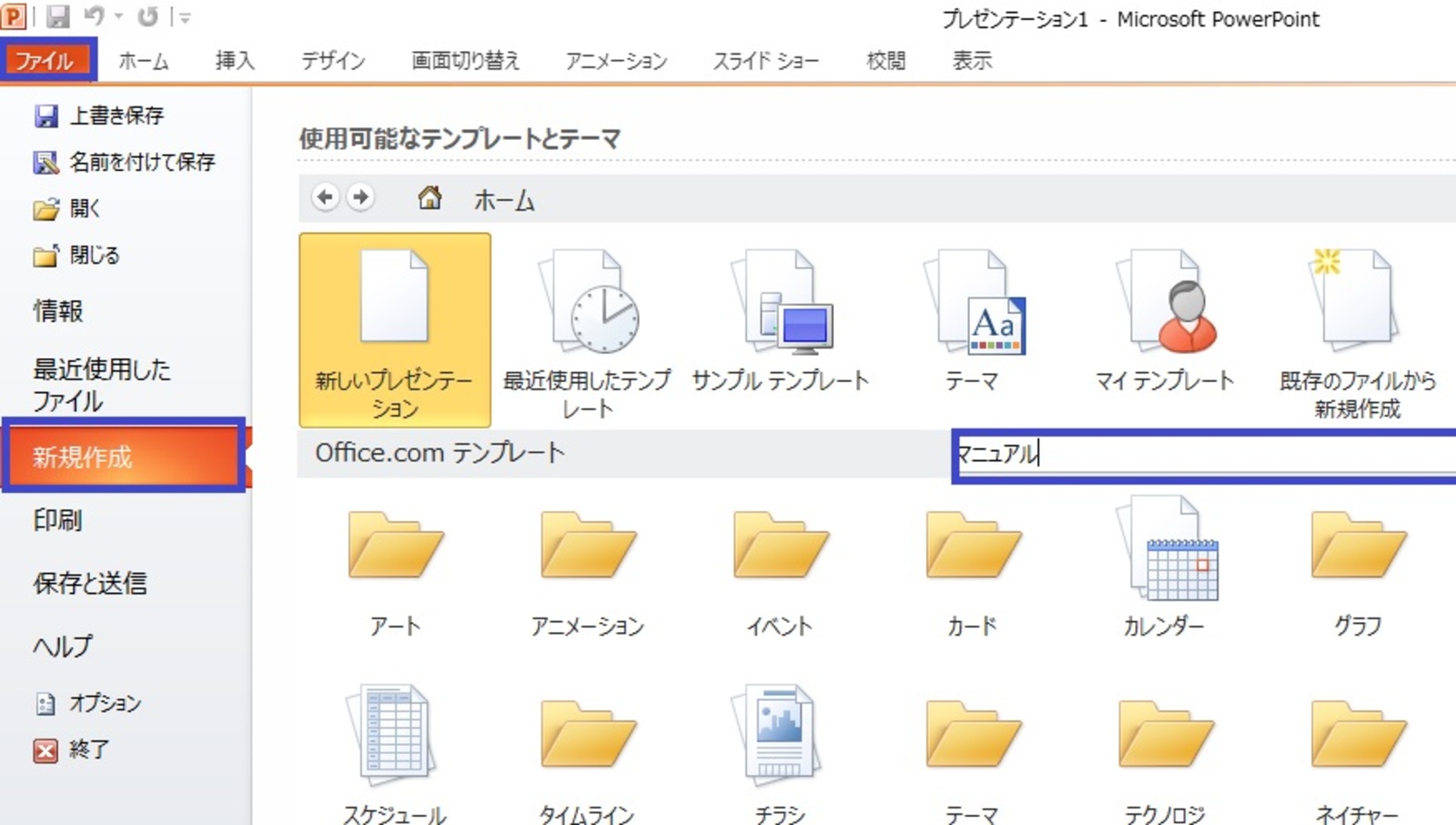This screenshot has width=1456, height=825.
Task: Expand the undo history dropdown arrow
Action: click(x=118, y=16)
